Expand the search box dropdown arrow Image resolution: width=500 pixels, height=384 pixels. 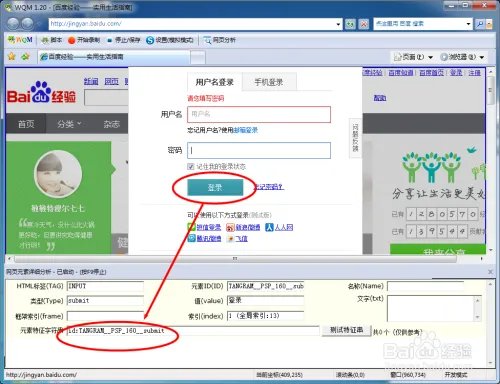tap(468, 24)
